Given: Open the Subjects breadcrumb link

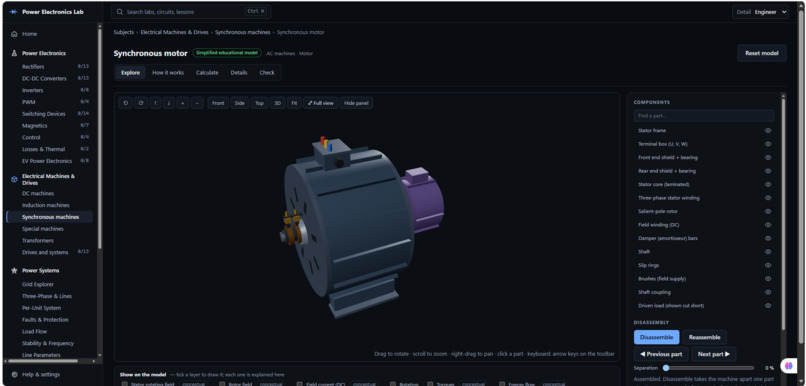Looking at the screenshot, I should (124, 32).
